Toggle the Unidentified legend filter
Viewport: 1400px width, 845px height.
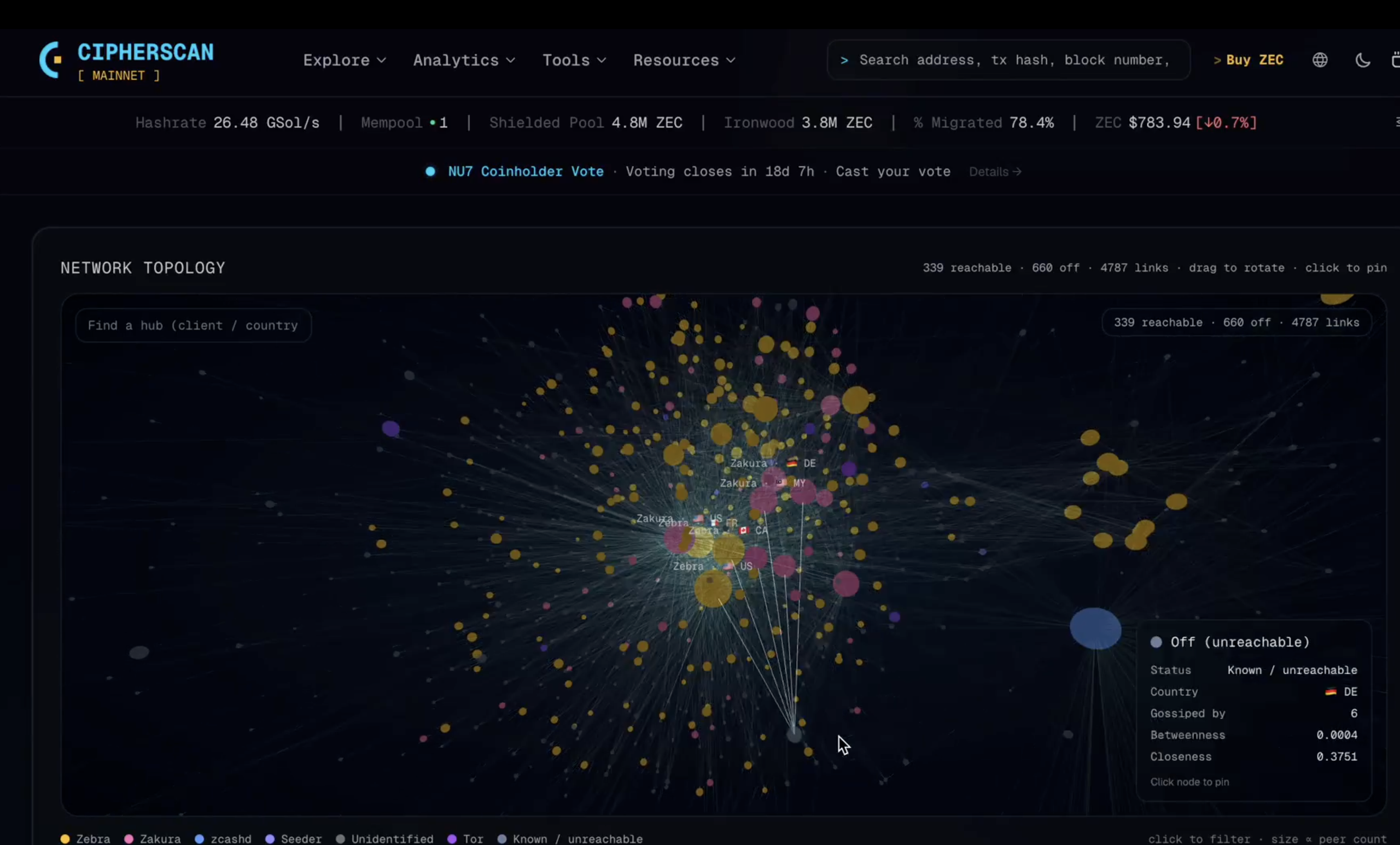(384, 839)
